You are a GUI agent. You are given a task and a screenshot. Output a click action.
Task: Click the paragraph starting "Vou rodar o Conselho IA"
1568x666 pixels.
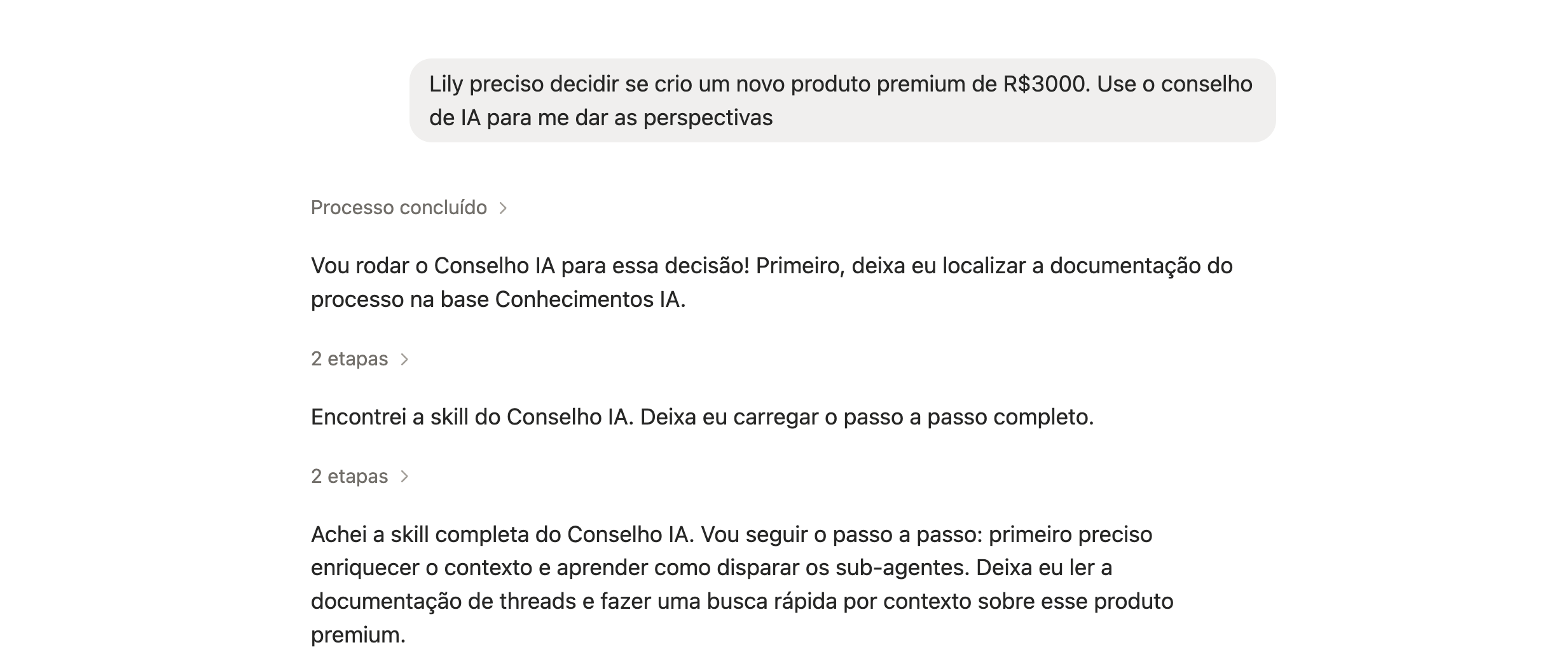pos(772,283)
